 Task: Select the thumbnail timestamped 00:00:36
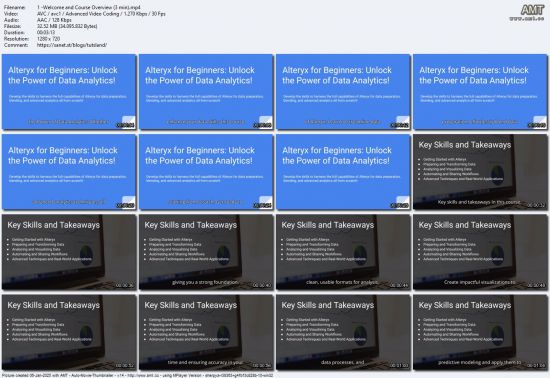pyautogui.click(x=69, y=252)
